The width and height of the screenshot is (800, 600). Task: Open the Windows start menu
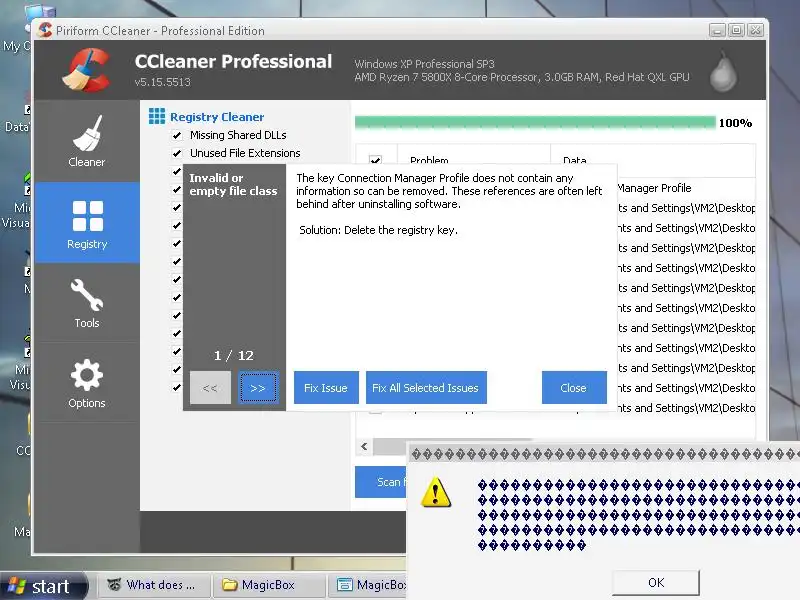tap(43, 586)
